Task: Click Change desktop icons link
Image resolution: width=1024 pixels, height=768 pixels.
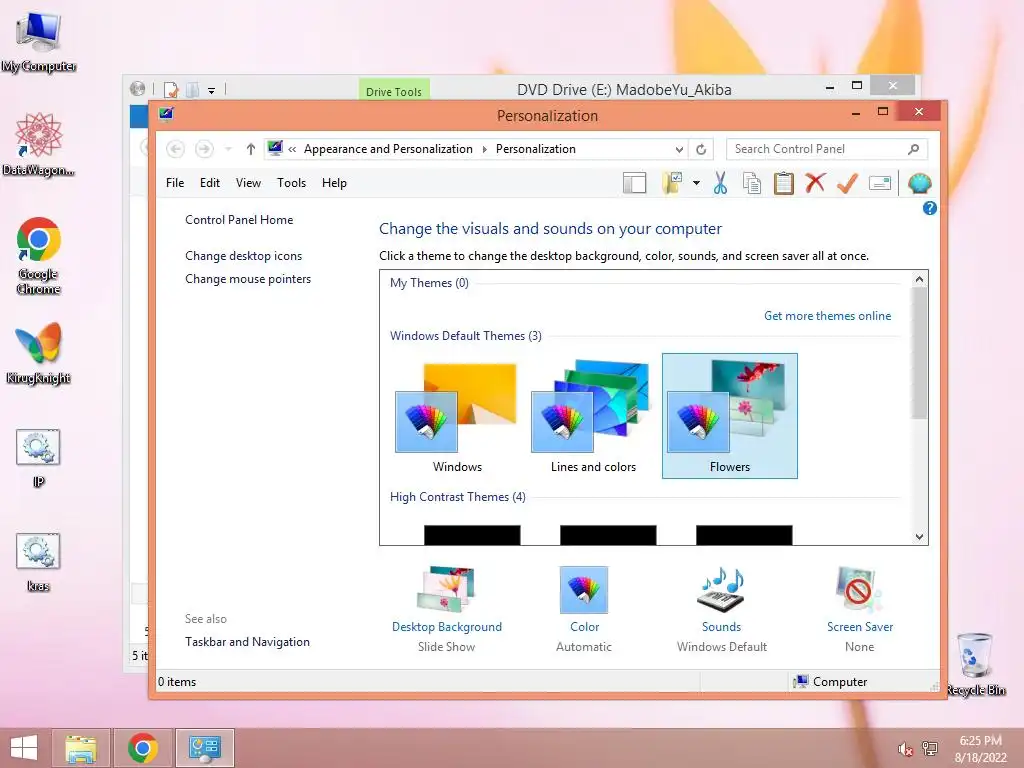Action: (x=244, y=256)
